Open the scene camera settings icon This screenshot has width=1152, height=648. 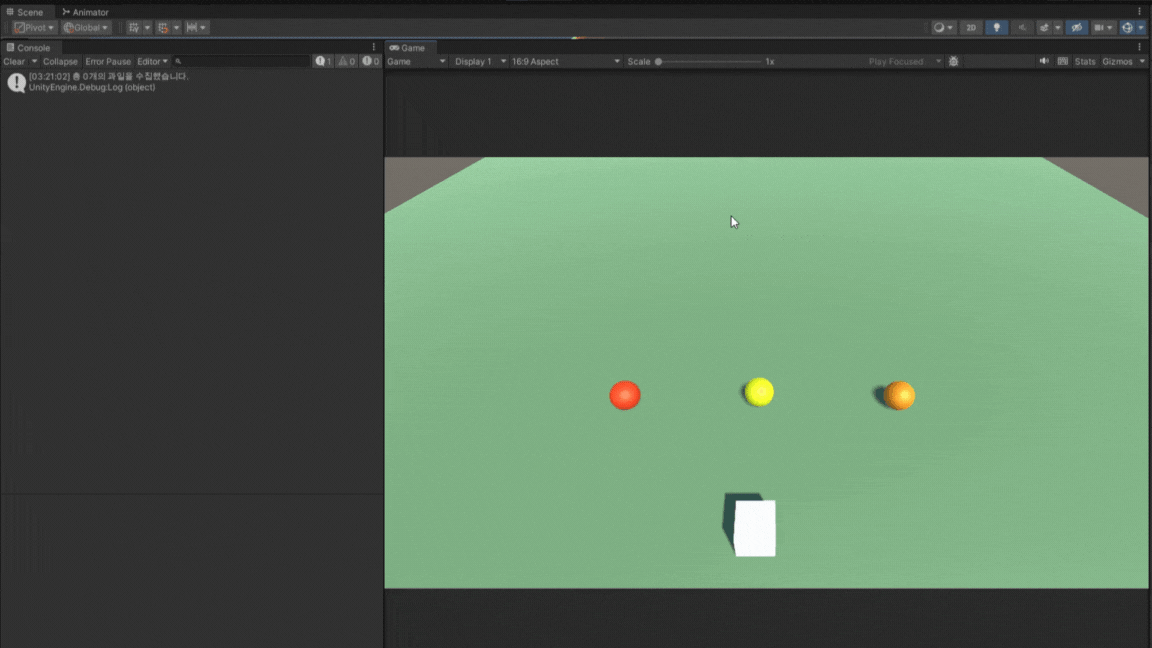1103,28
